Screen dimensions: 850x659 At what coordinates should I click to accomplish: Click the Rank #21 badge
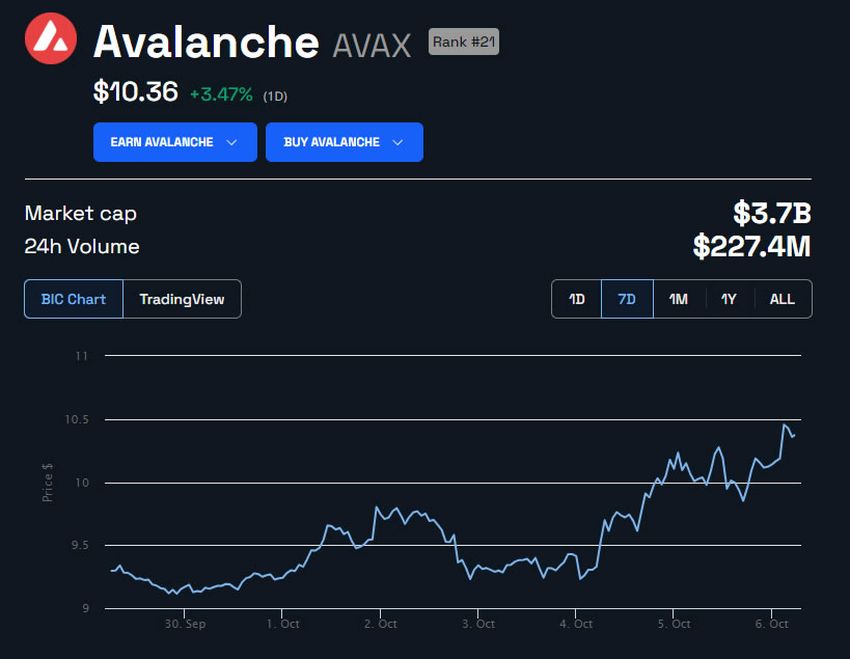(x=462, y=42)
